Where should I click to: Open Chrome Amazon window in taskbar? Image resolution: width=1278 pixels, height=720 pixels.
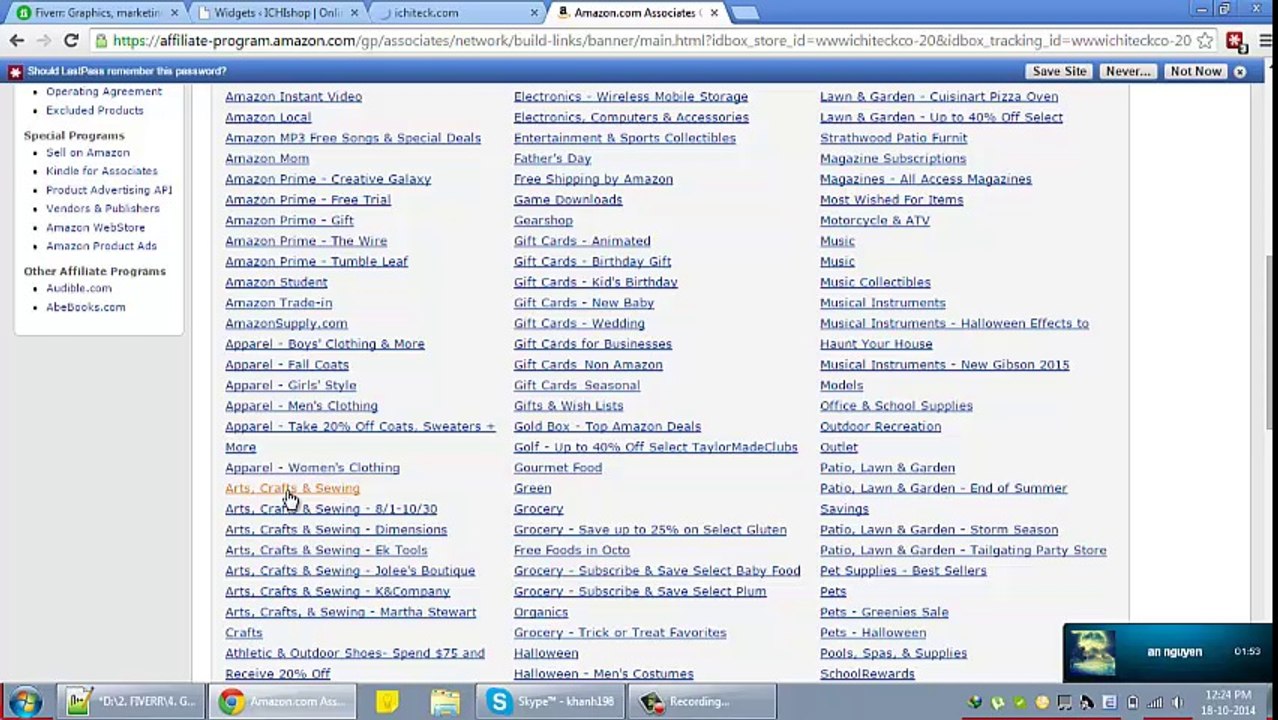coord(282,701)
